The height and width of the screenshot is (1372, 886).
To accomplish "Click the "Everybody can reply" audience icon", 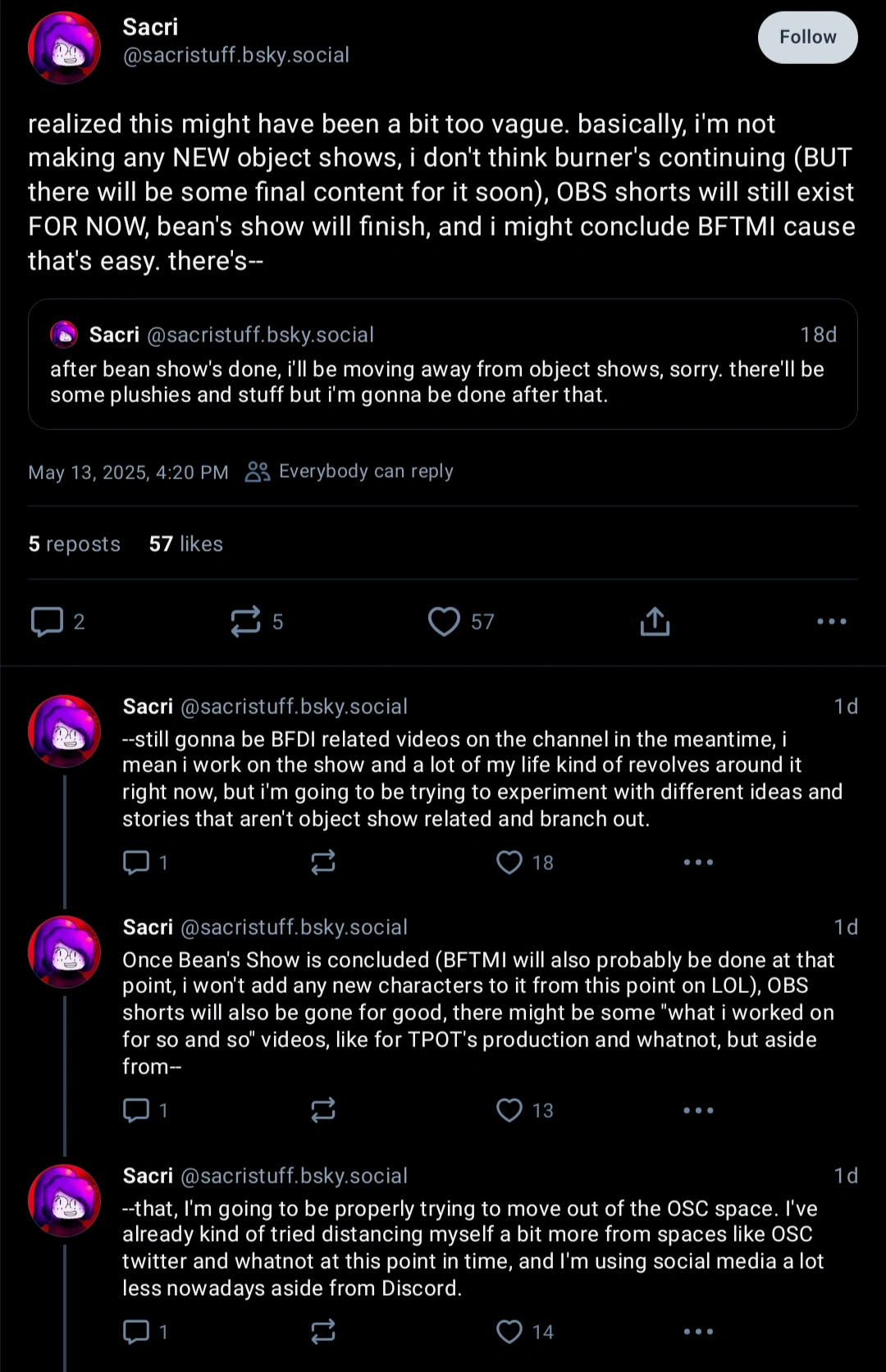I will 257,471.
